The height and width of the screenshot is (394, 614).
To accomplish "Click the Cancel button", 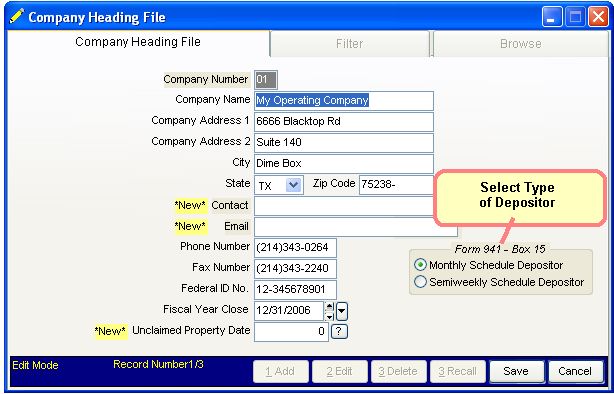I will 575,371.
